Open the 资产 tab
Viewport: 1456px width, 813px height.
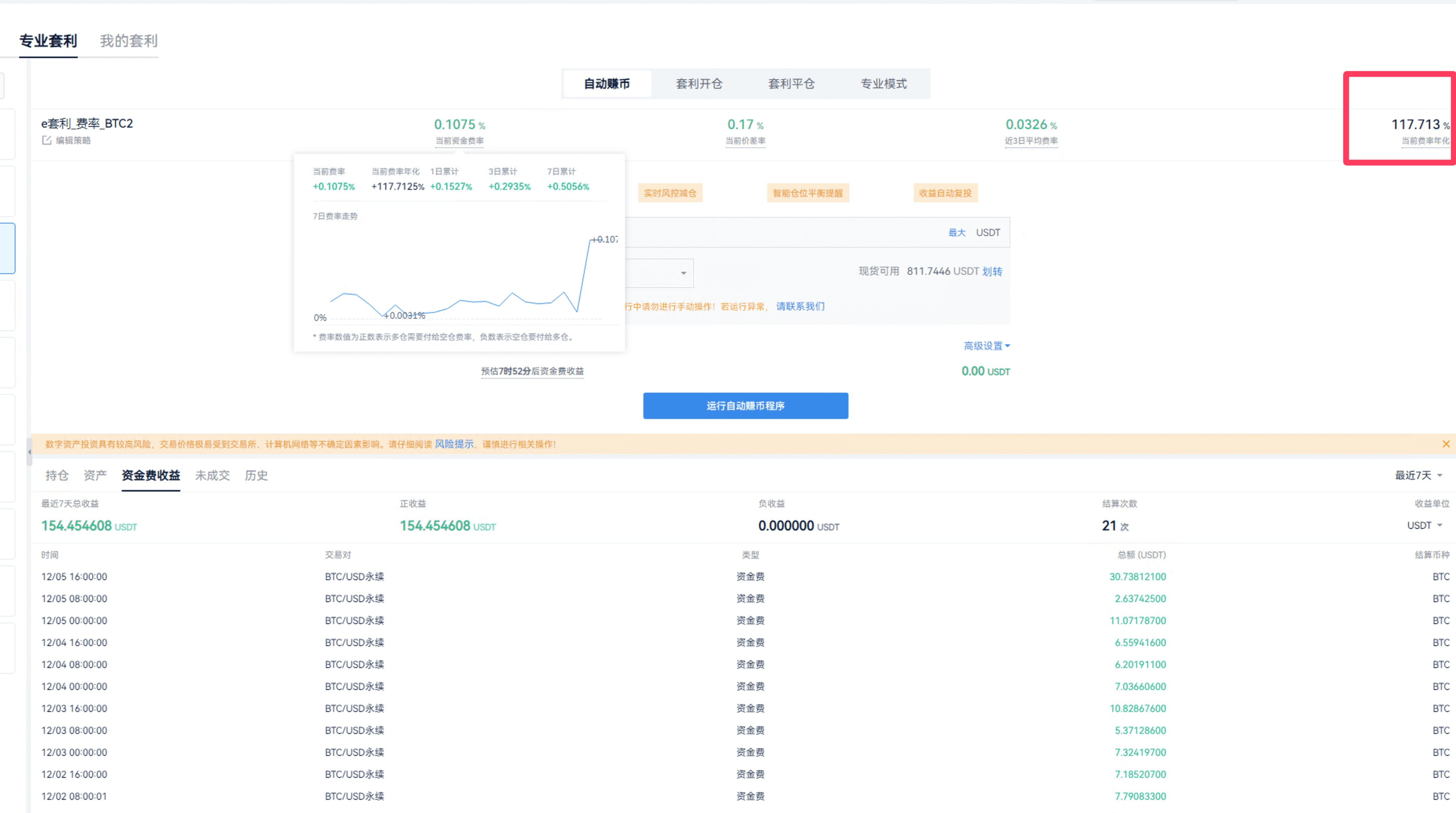click(95, 475)
